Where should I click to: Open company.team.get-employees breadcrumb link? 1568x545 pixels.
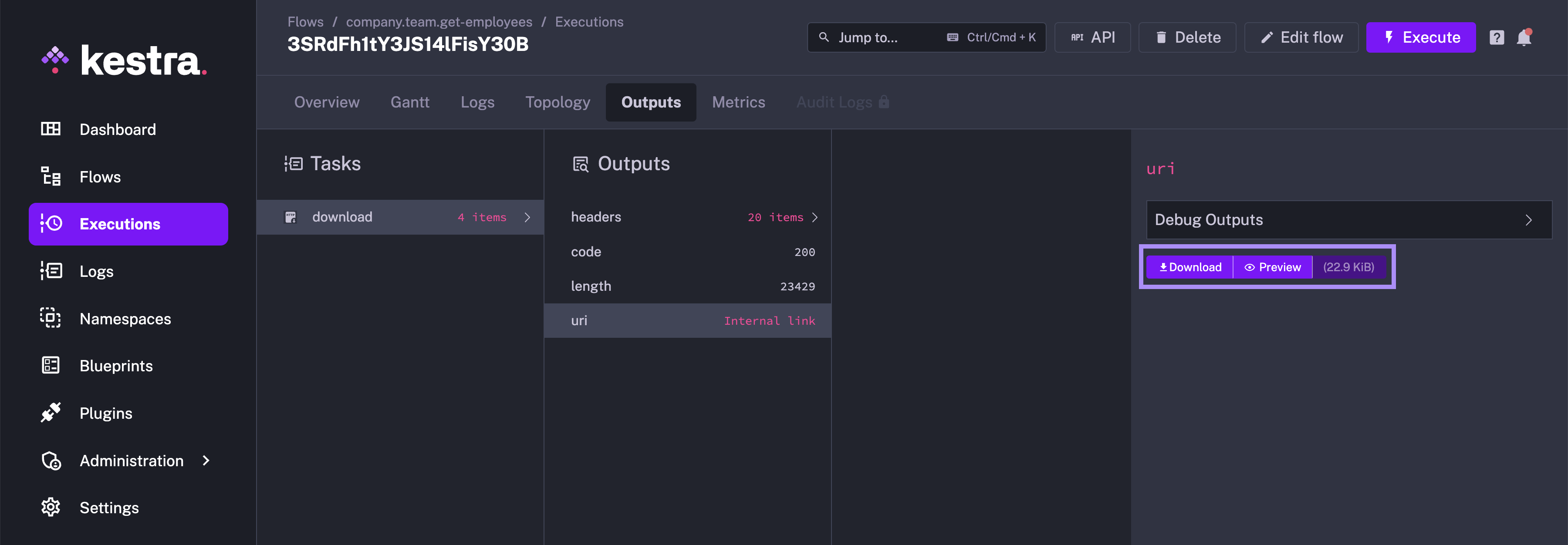point(439,22)
